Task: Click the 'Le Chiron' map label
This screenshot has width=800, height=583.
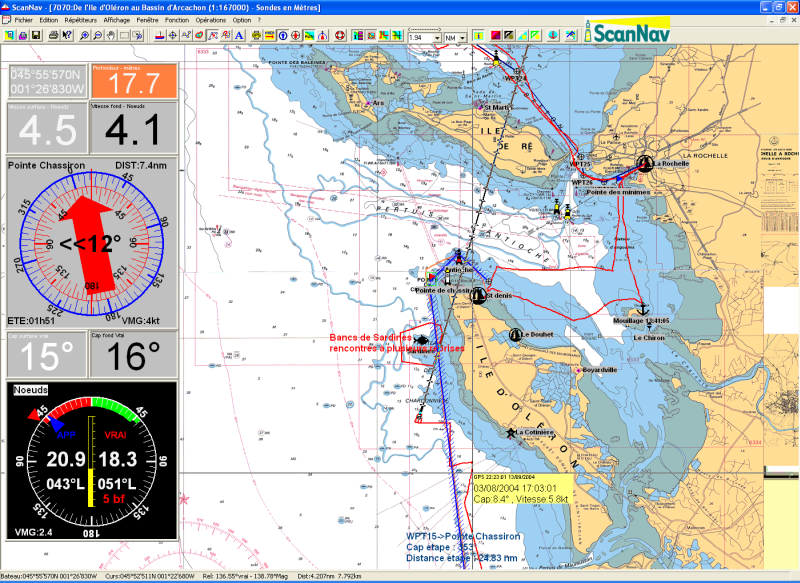Action: tap(649, 338)
